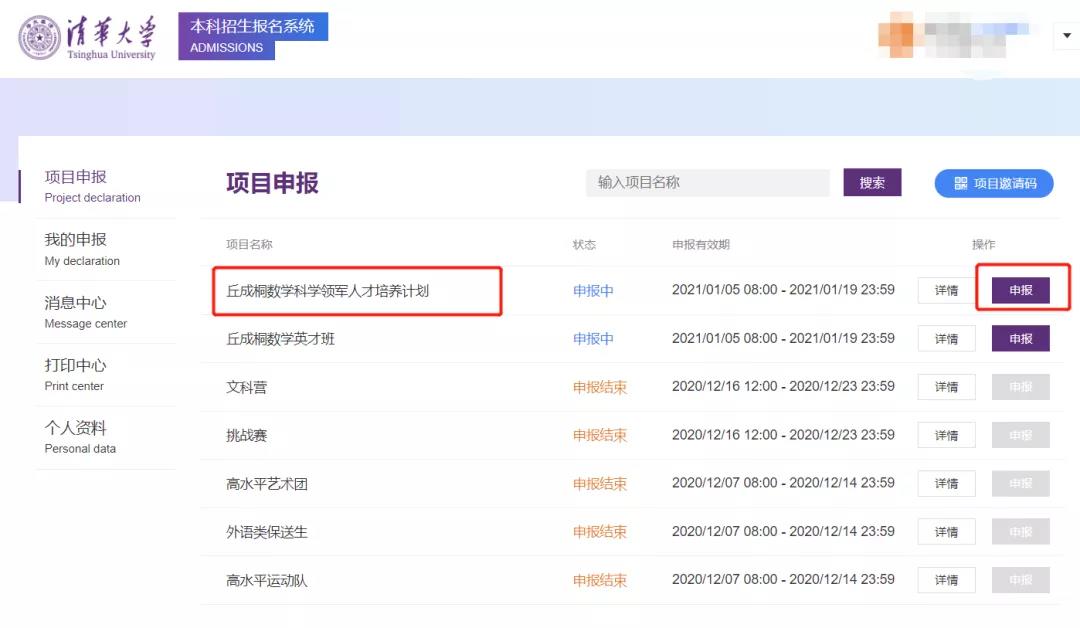Go to 消息中心 Message center
This screenshot has height=628, width=1080.
[x=85, y=312]
